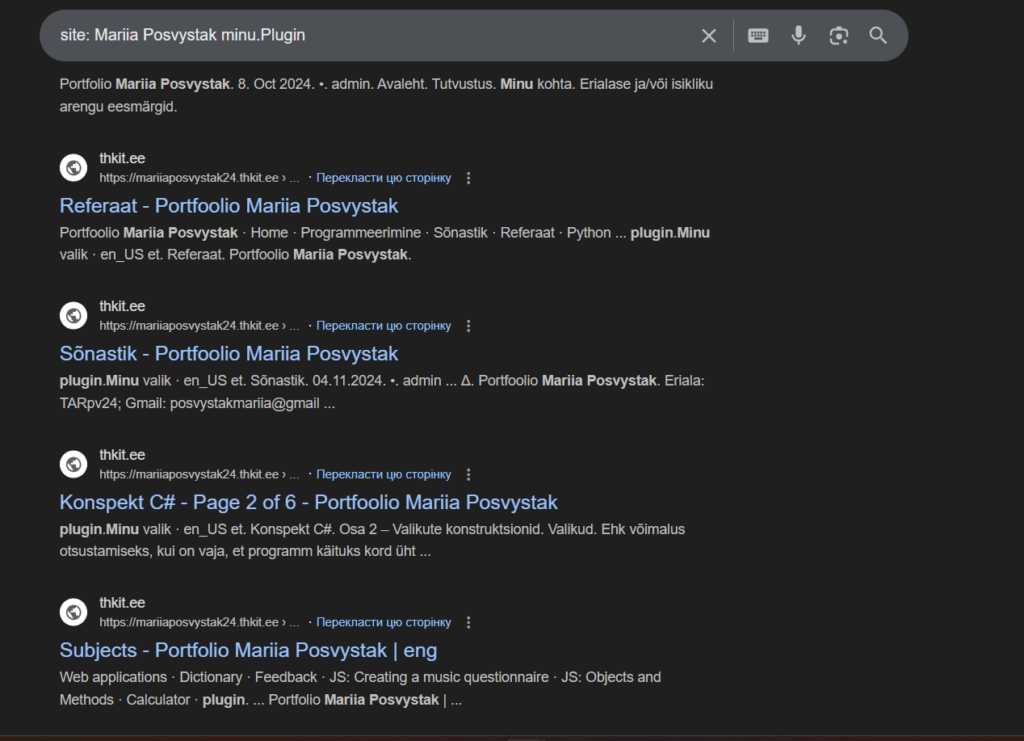Clear the search query with the X icon
This screenshot has width=1024, height=741.
[x=709, y=36]
